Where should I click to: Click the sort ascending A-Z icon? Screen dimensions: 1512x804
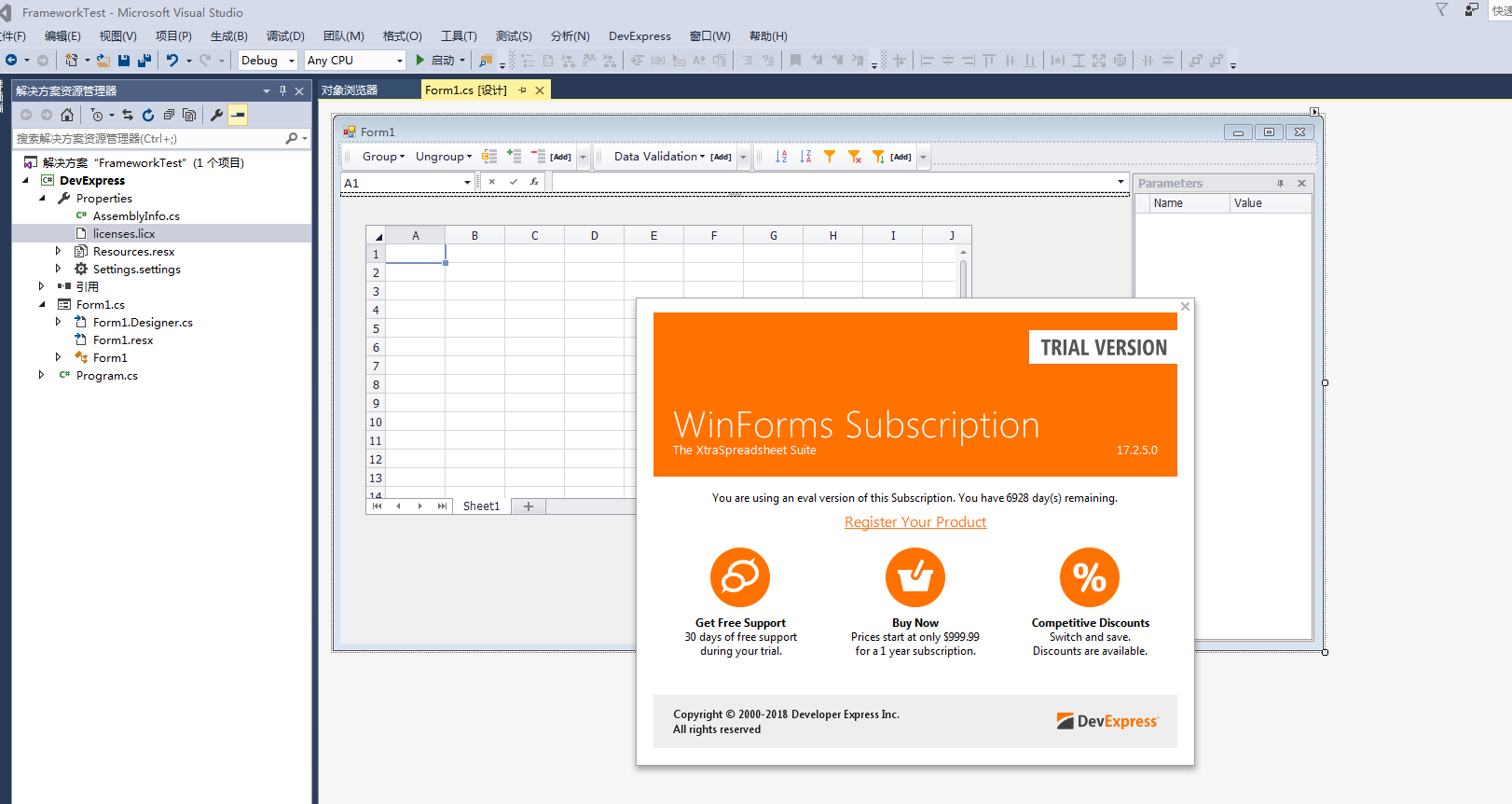pyautogui.click(x=781, y=157)
